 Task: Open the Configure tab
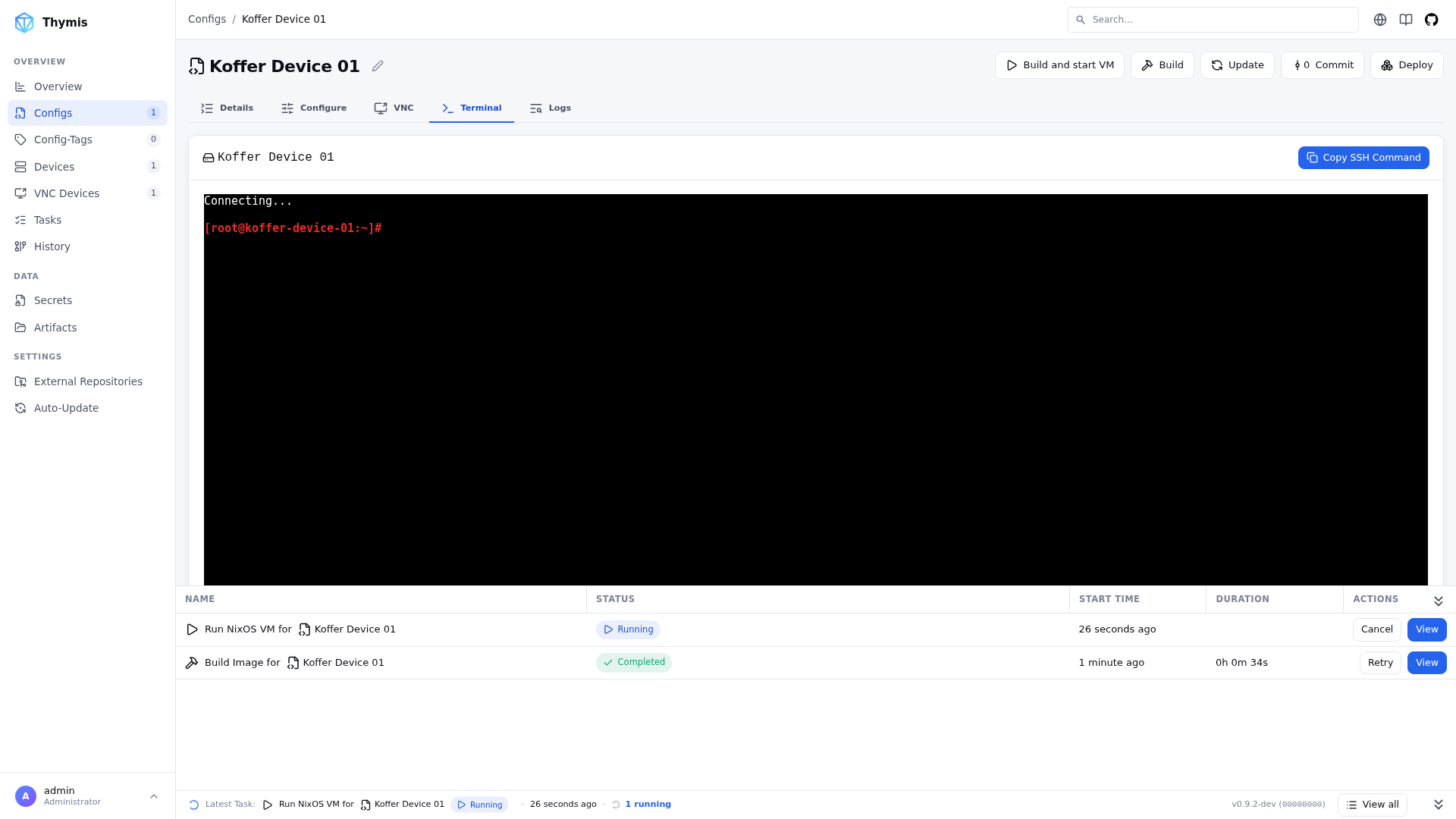pos(314,108)
